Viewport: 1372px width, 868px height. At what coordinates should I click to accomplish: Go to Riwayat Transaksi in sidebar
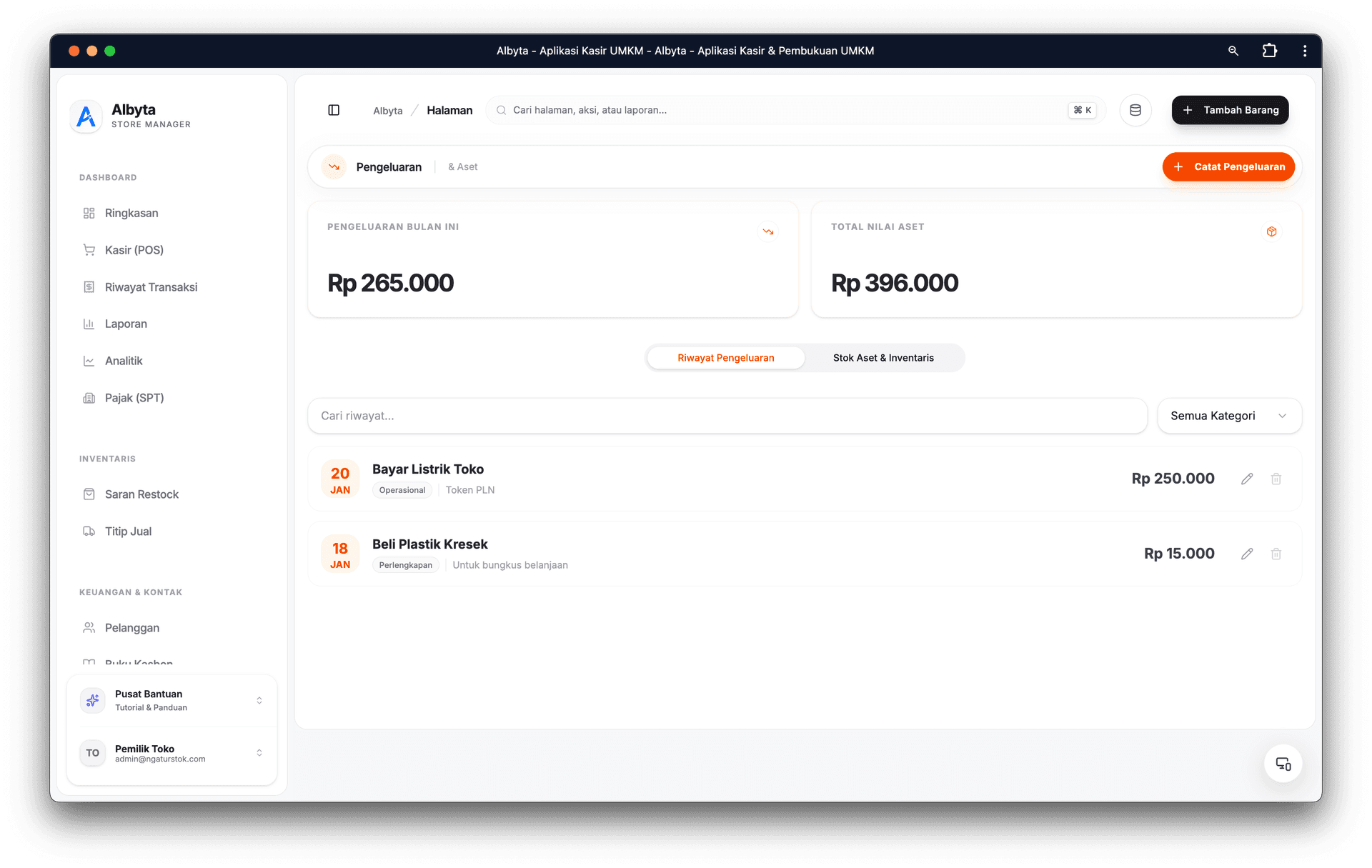pyautogui.click(x=151, y=287)
